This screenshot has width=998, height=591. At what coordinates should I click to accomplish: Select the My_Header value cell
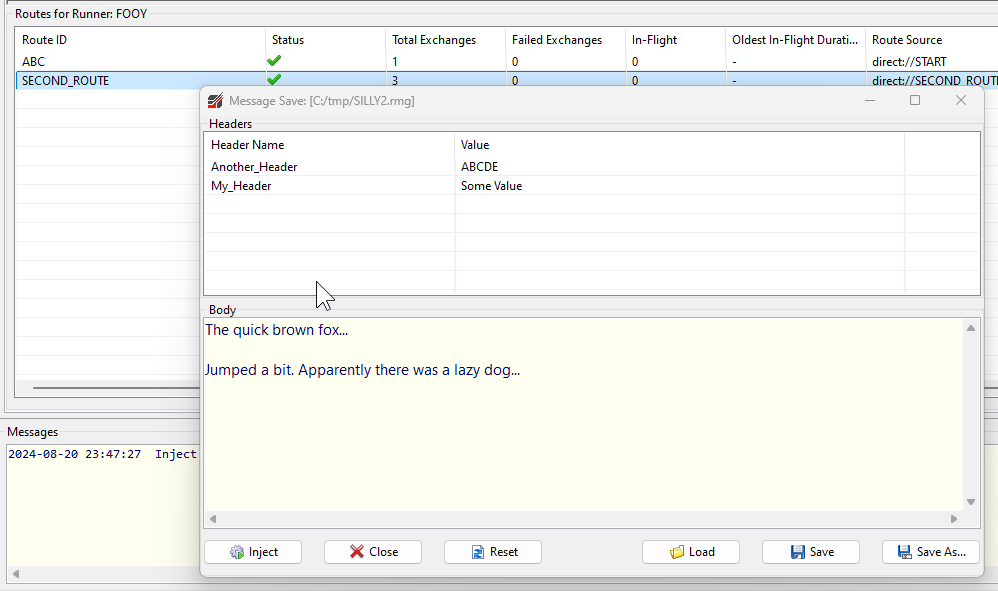point(491,186)
